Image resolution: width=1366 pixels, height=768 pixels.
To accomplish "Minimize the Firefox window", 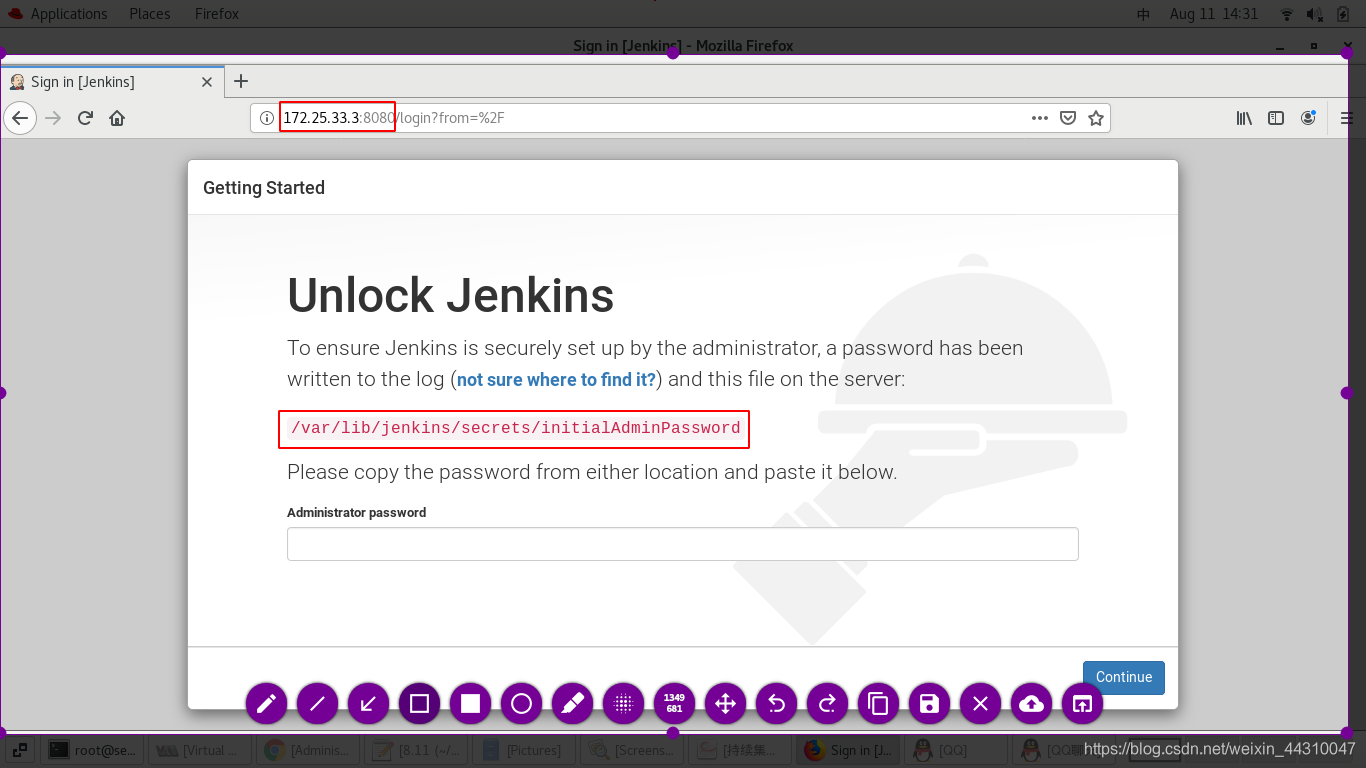I will pos(1281,46).
